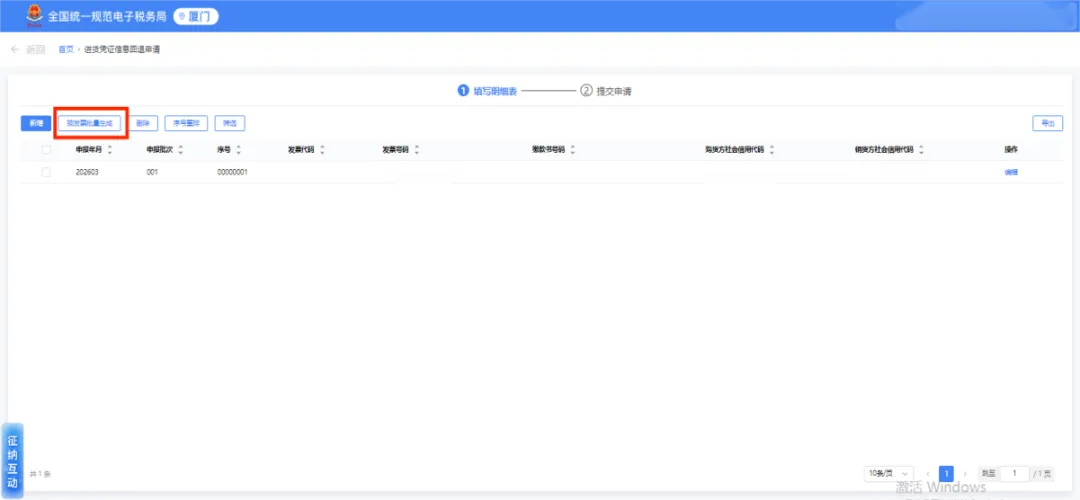Viewport: 1080px width, 500px height.
Task: Sort by the 发票代码 column arrows
Action: pyautogui.click(x=322, y=150)
